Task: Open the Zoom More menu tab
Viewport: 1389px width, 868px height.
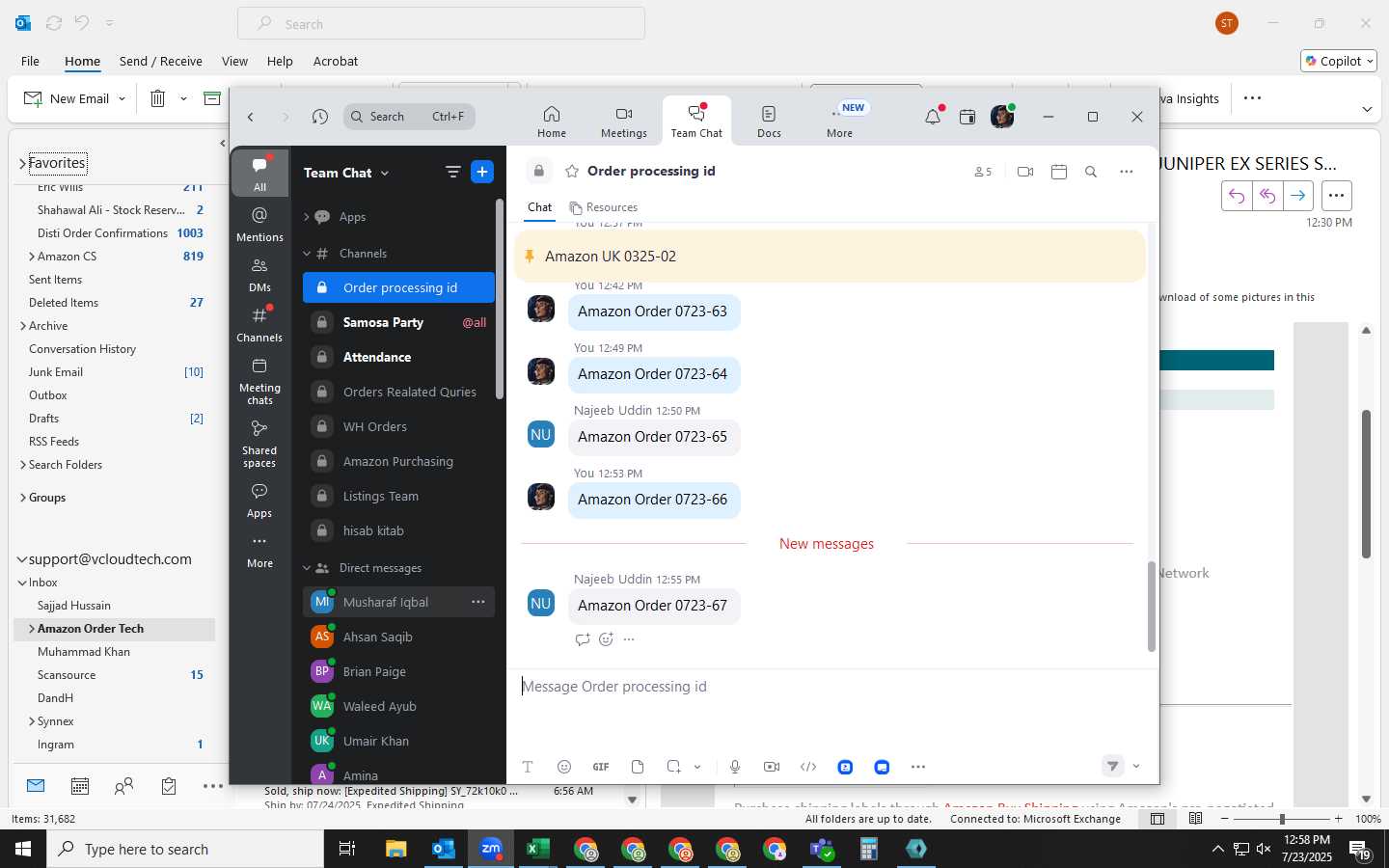Action: [x=840, y=122]
